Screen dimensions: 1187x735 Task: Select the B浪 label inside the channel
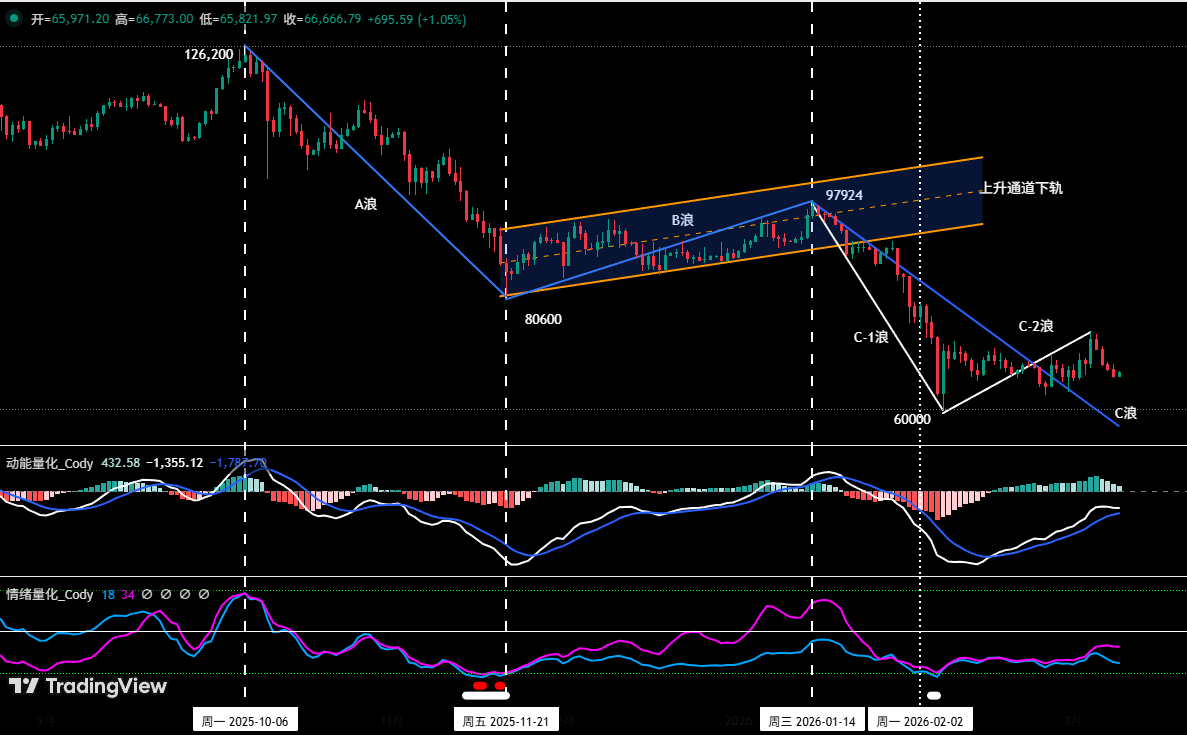(x=682, y=219)
